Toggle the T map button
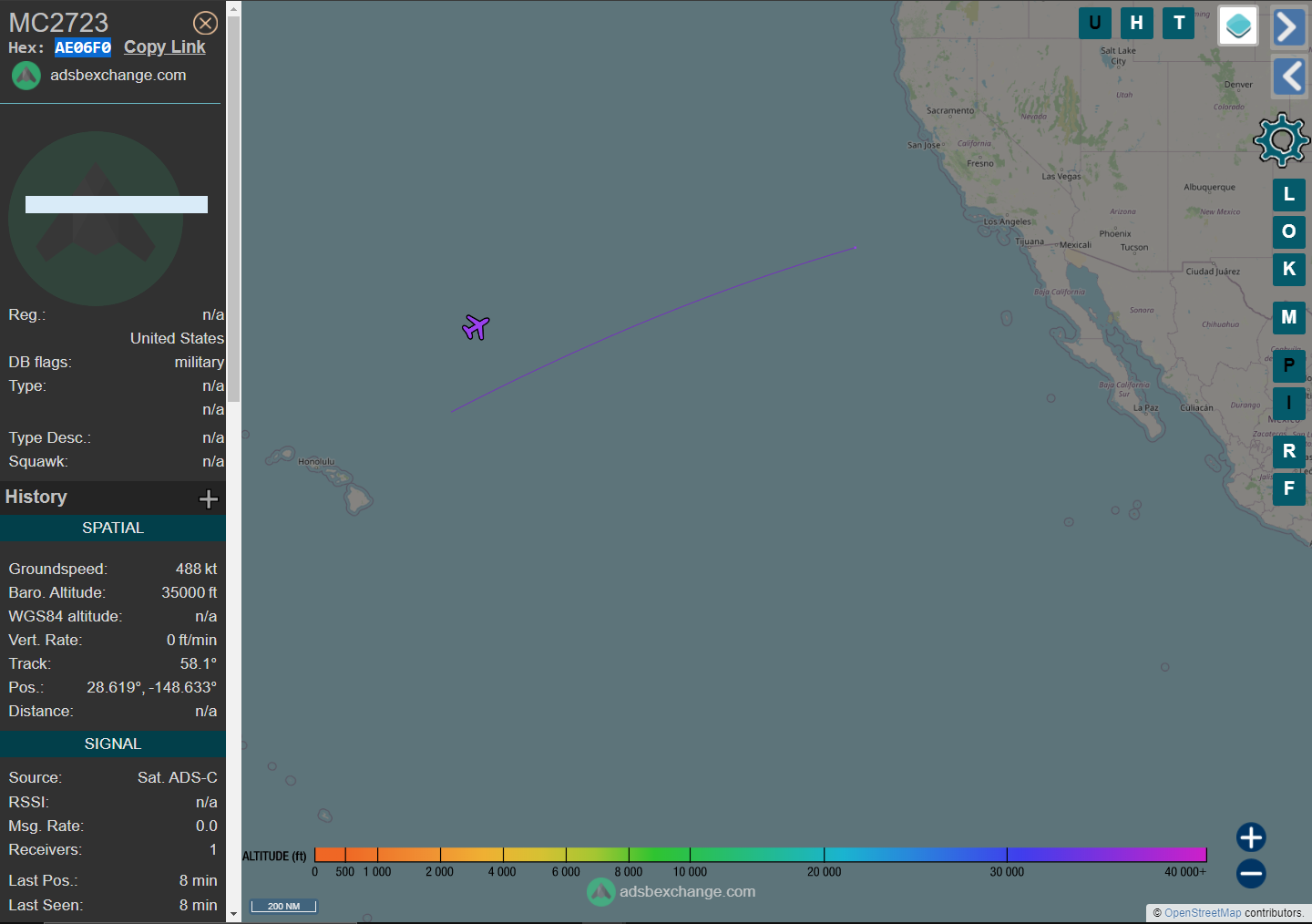The image size is (1312, 924). 1179,23
